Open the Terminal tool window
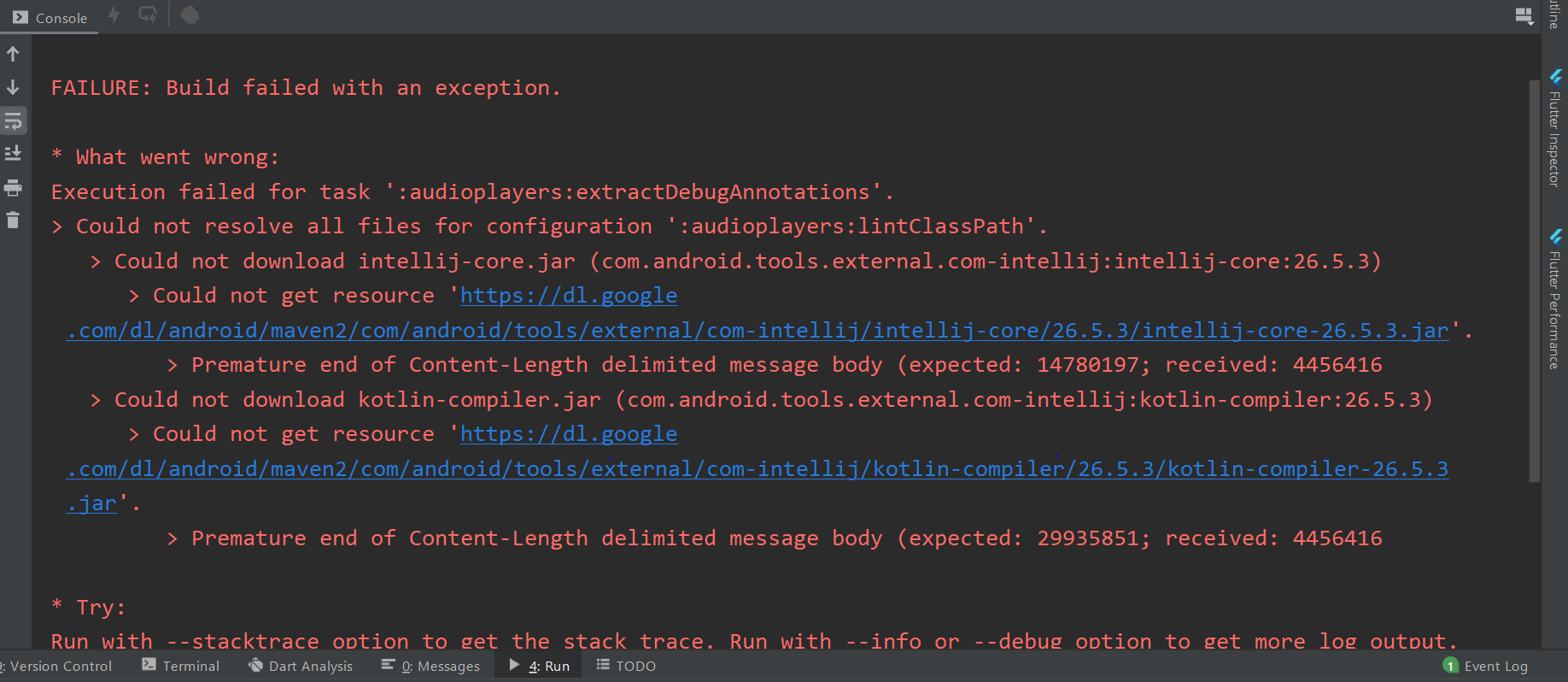The height and width of the screenshot is (682, 1568). (x=180, y=666)
